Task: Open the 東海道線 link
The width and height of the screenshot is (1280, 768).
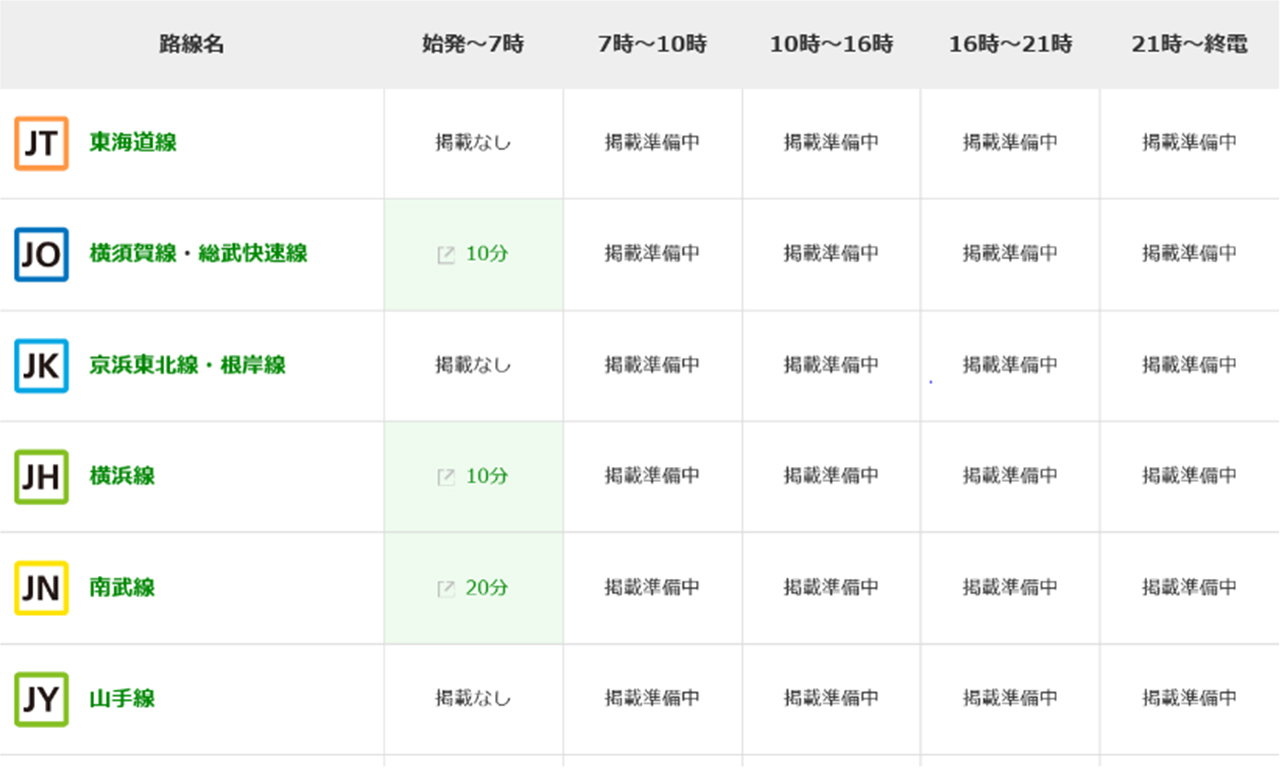Action: [133, 143]
